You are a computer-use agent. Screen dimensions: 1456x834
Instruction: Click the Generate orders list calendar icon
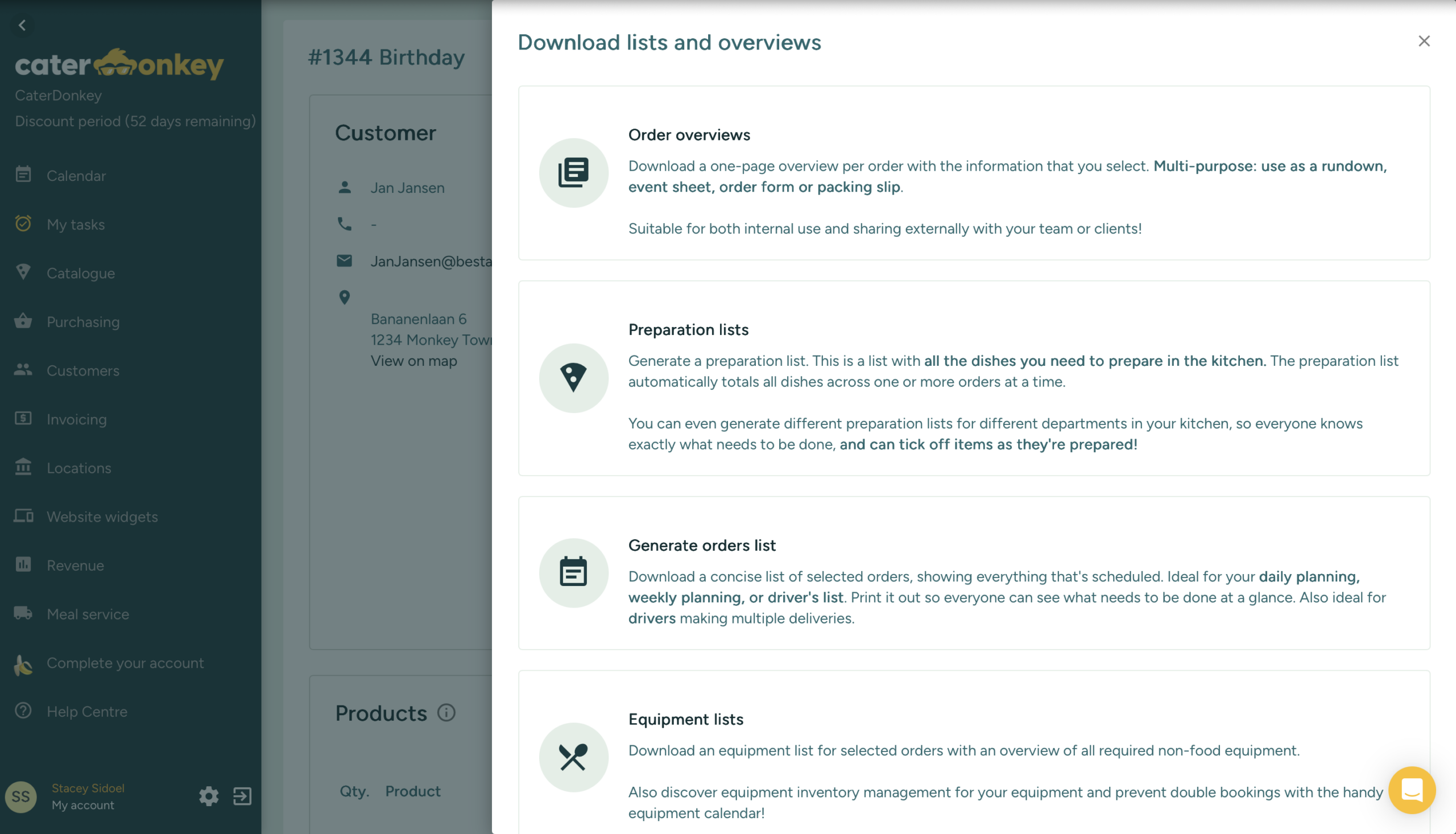pyautogui.click(x=573, y=572)
